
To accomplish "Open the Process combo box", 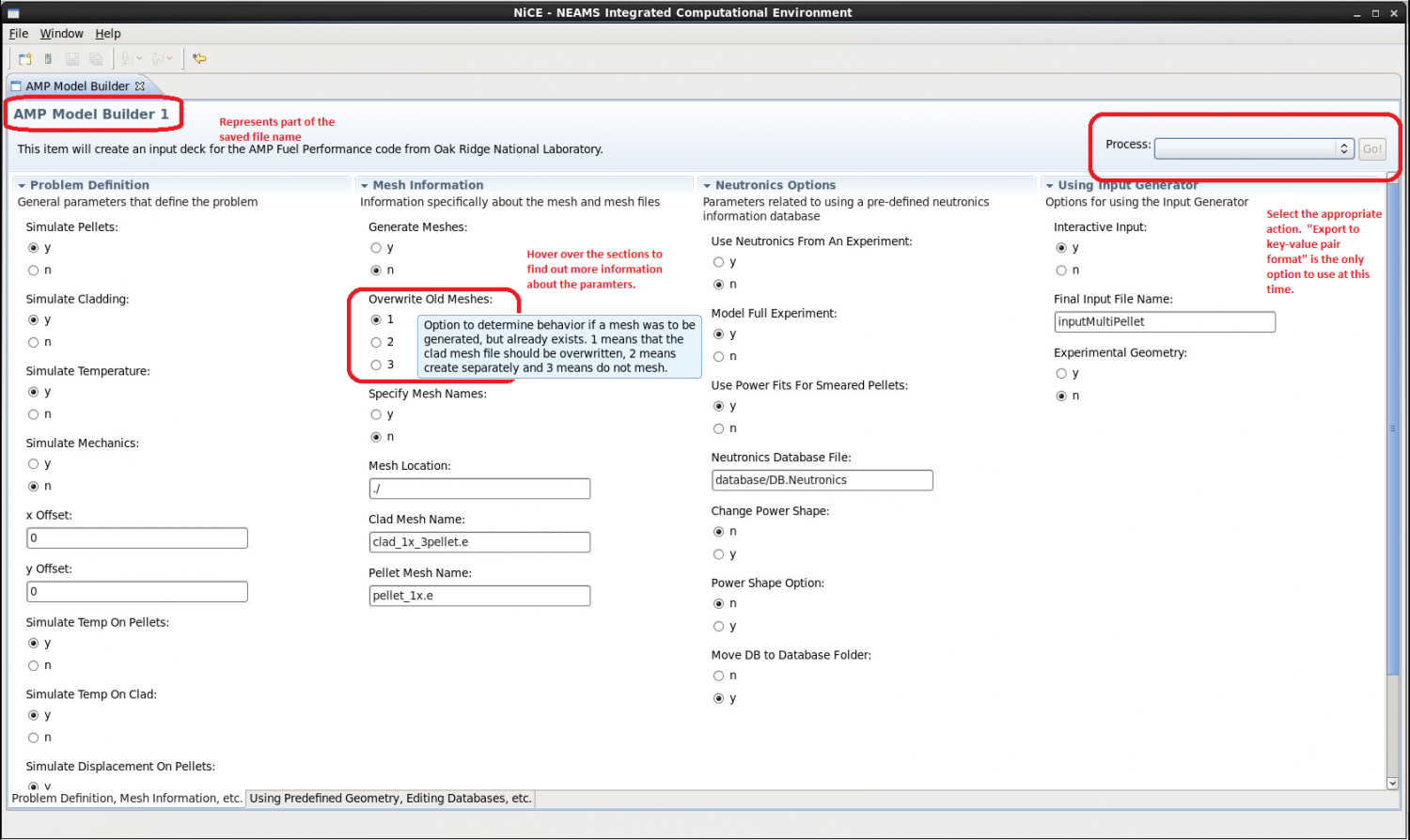I will [x=1254, y=148].
